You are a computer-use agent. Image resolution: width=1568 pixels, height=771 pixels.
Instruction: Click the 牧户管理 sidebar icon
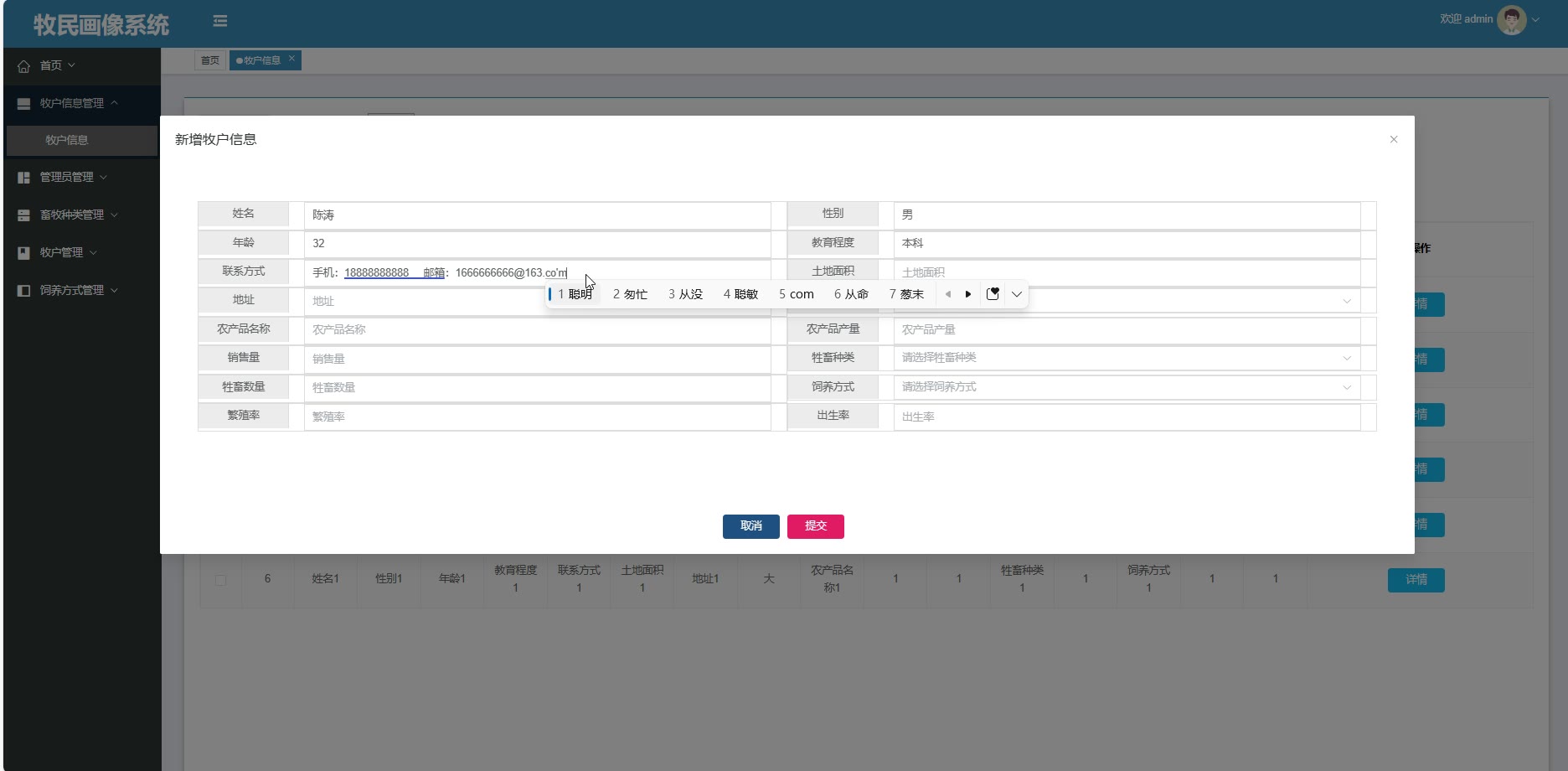pyautogui.click(x=23, y=253)
